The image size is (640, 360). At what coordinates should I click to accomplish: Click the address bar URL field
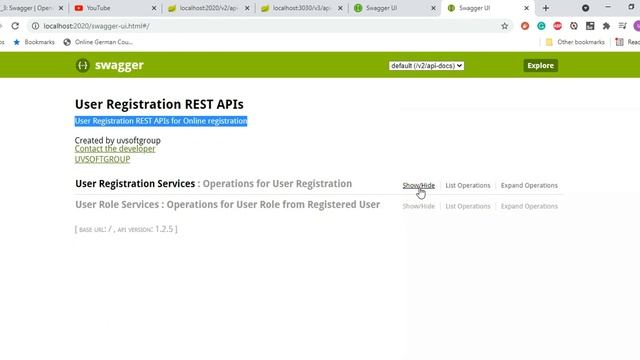(x=269, y=26)
